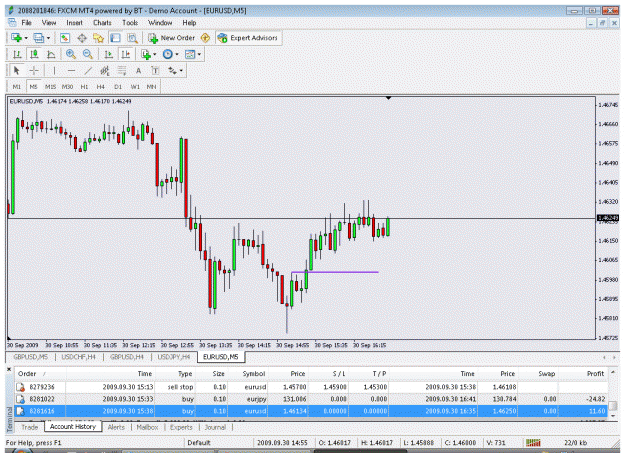Set timeframe to D1
Image resolution: width=625 pixels, height=453 pixels.
click(x=118, y=87)
